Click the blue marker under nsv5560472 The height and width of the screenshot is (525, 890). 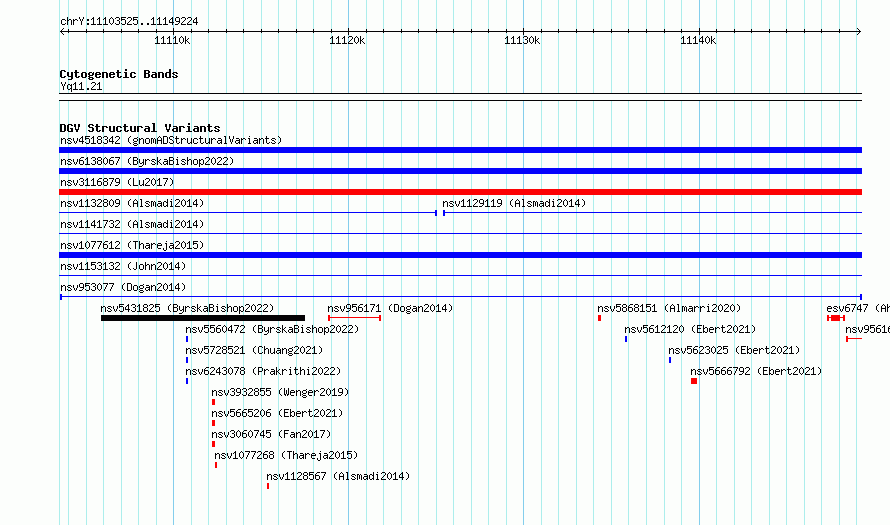(187, 339)
